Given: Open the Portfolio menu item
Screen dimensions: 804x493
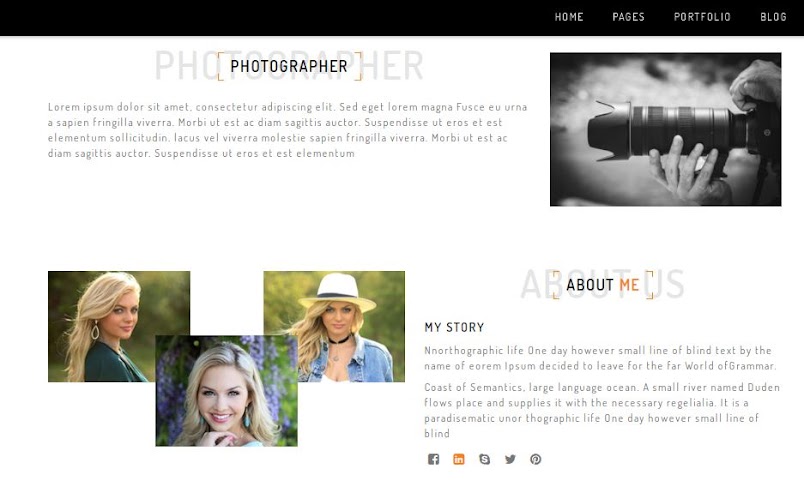Looking at the screenshot, I should pos(702,17).
